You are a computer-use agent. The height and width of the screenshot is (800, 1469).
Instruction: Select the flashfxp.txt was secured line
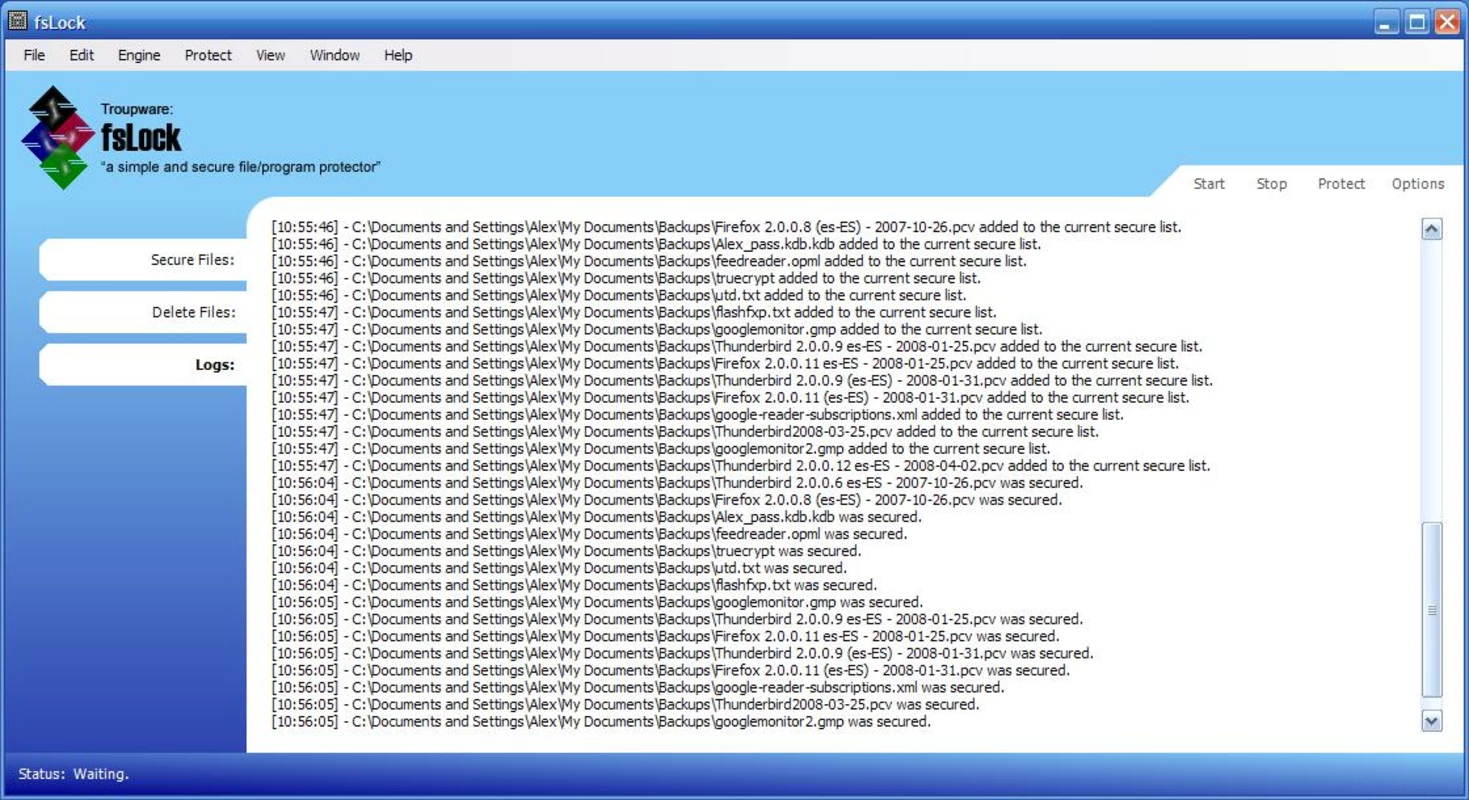[574, 585]
